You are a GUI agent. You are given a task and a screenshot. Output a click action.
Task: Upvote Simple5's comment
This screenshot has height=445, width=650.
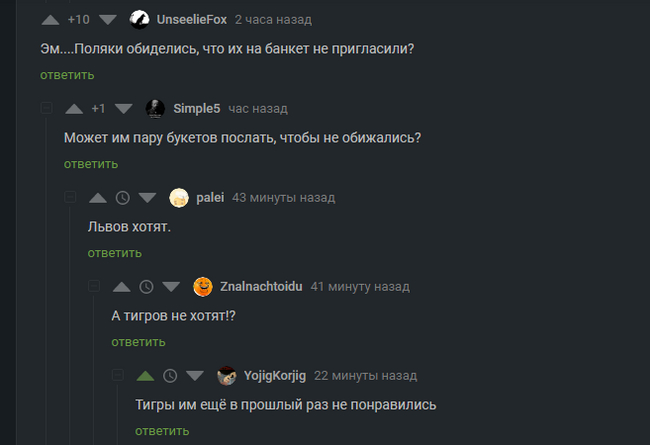73,108
